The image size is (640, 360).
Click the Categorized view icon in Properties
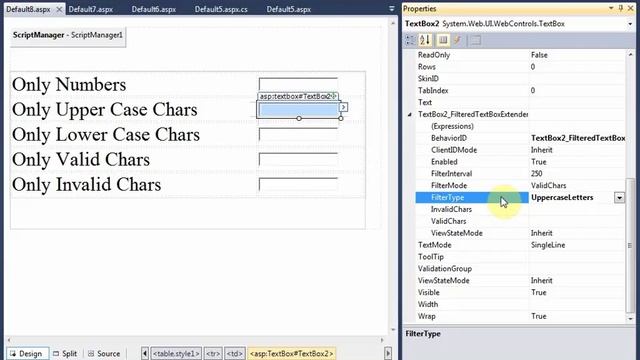click(410, 40)
